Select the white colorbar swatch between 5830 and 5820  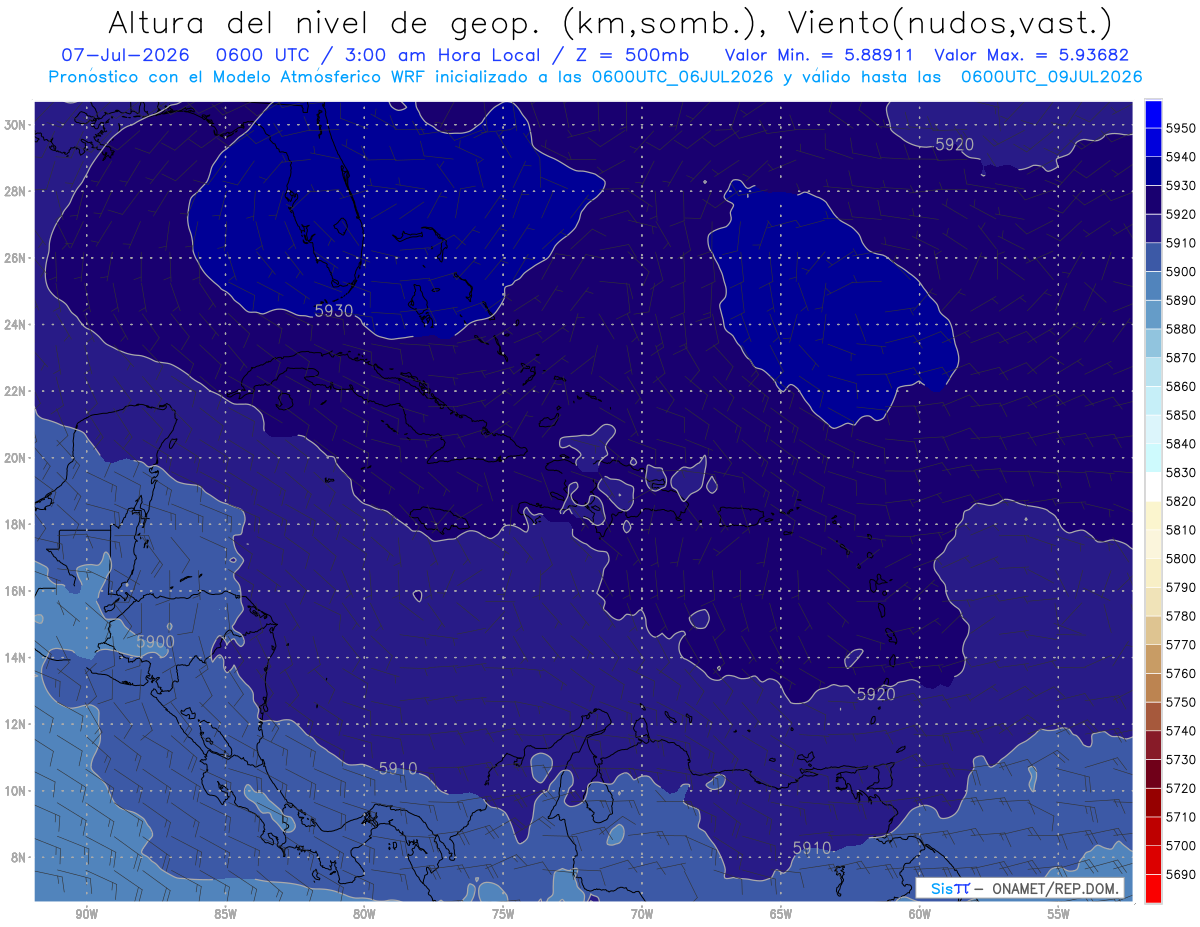(1153, 487)
